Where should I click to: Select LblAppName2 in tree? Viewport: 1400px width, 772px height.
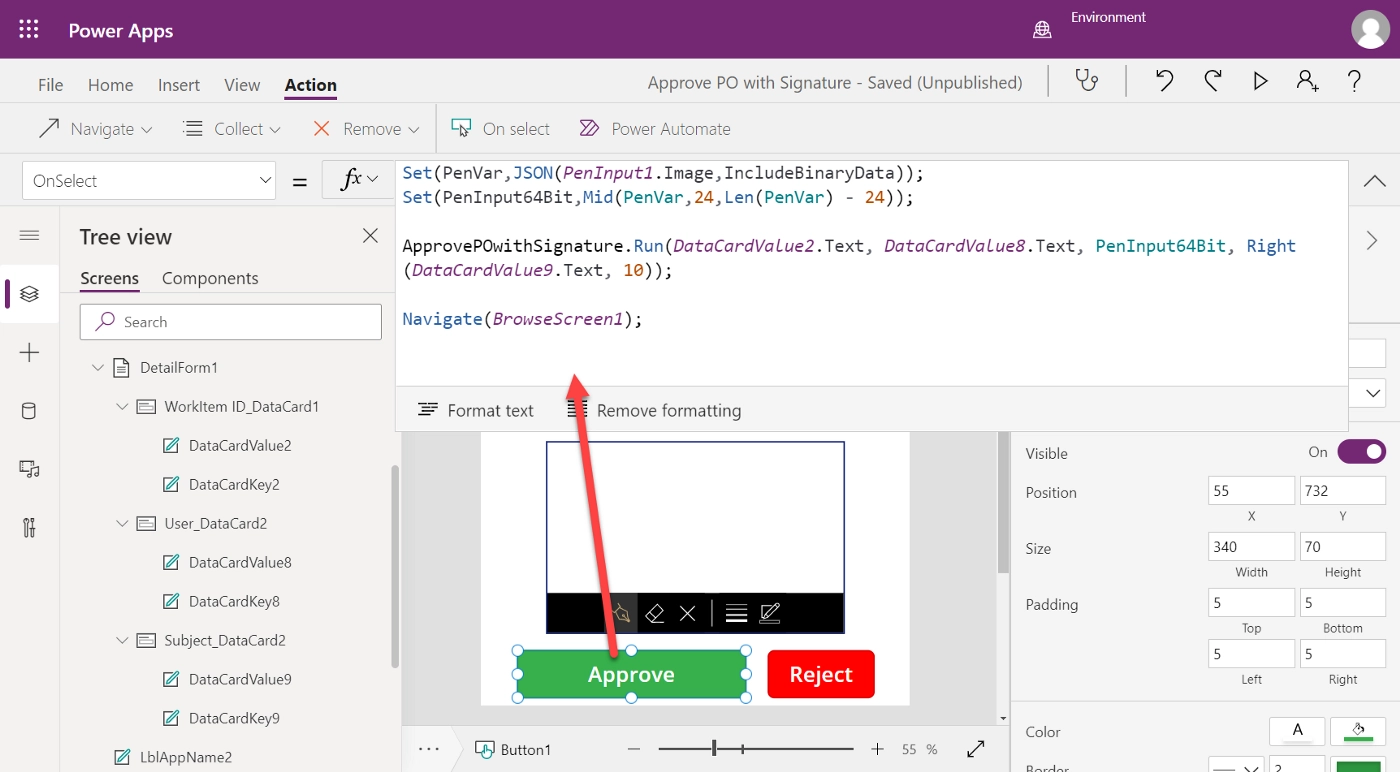click(186, 758)
